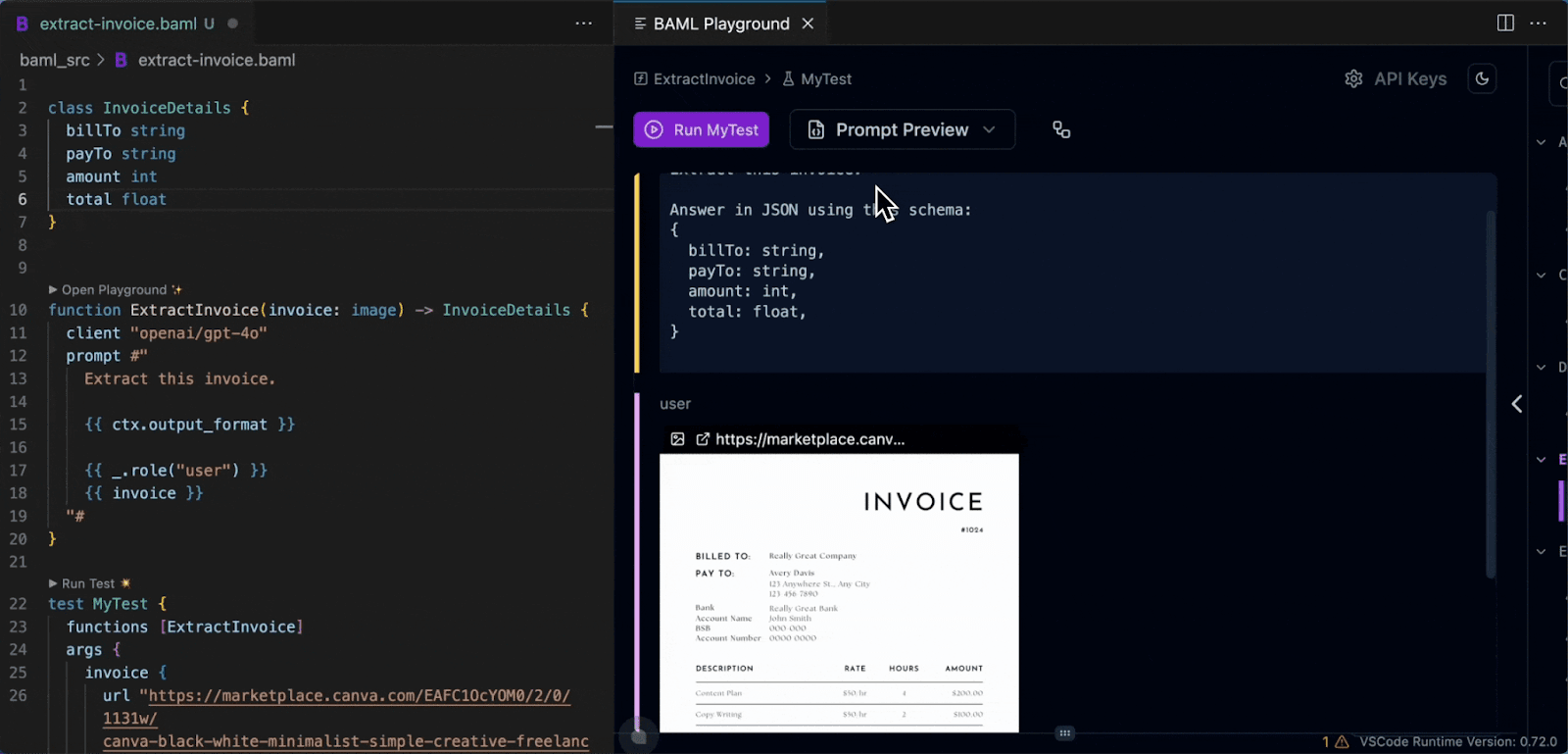This screenshot has width=1568, height=754.
Task: Switch to the extract-invoice.baml editor tab
Action: click(x=127, y=24)
